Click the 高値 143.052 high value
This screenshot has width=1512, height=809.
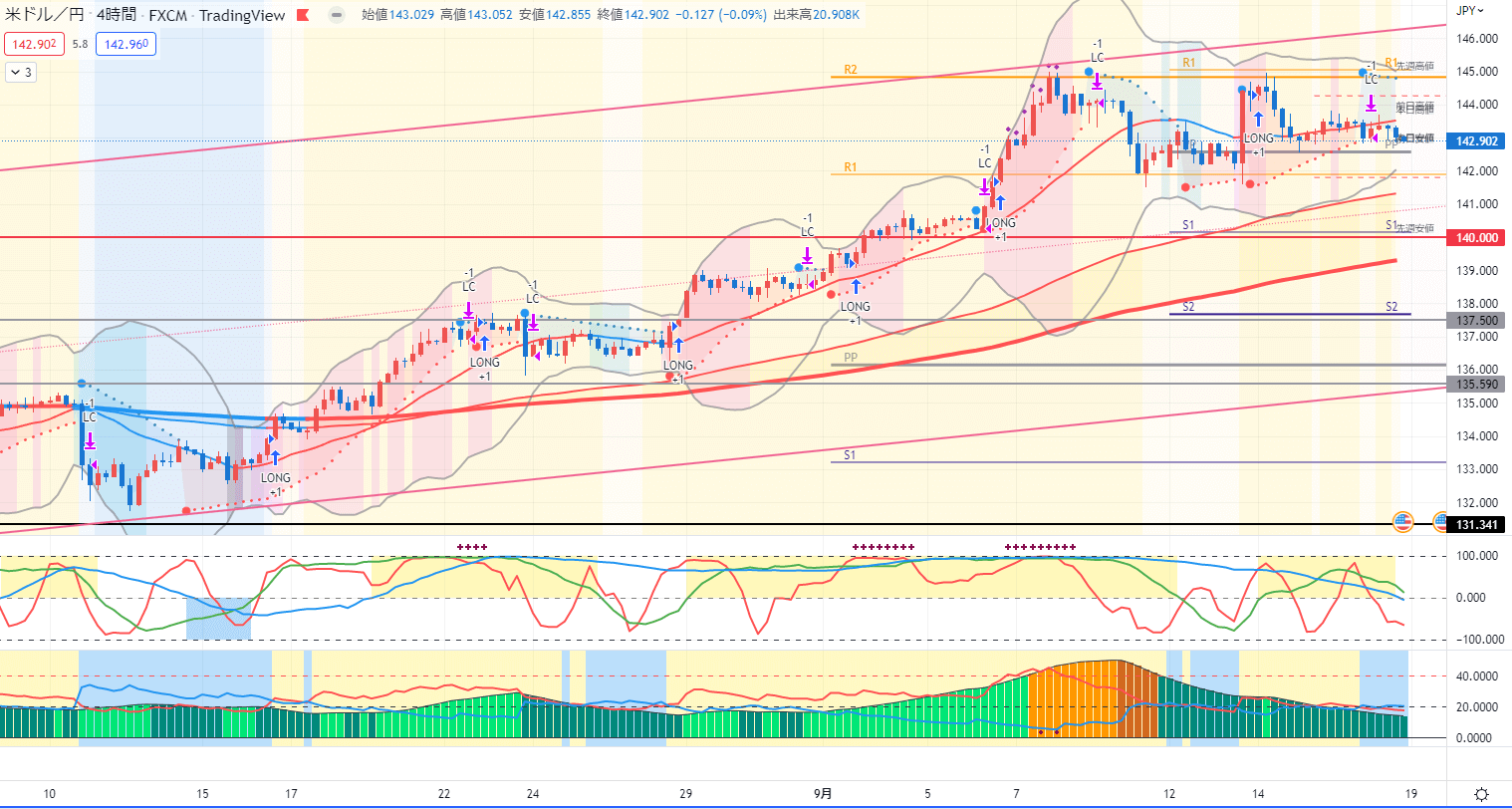[476, 15]
